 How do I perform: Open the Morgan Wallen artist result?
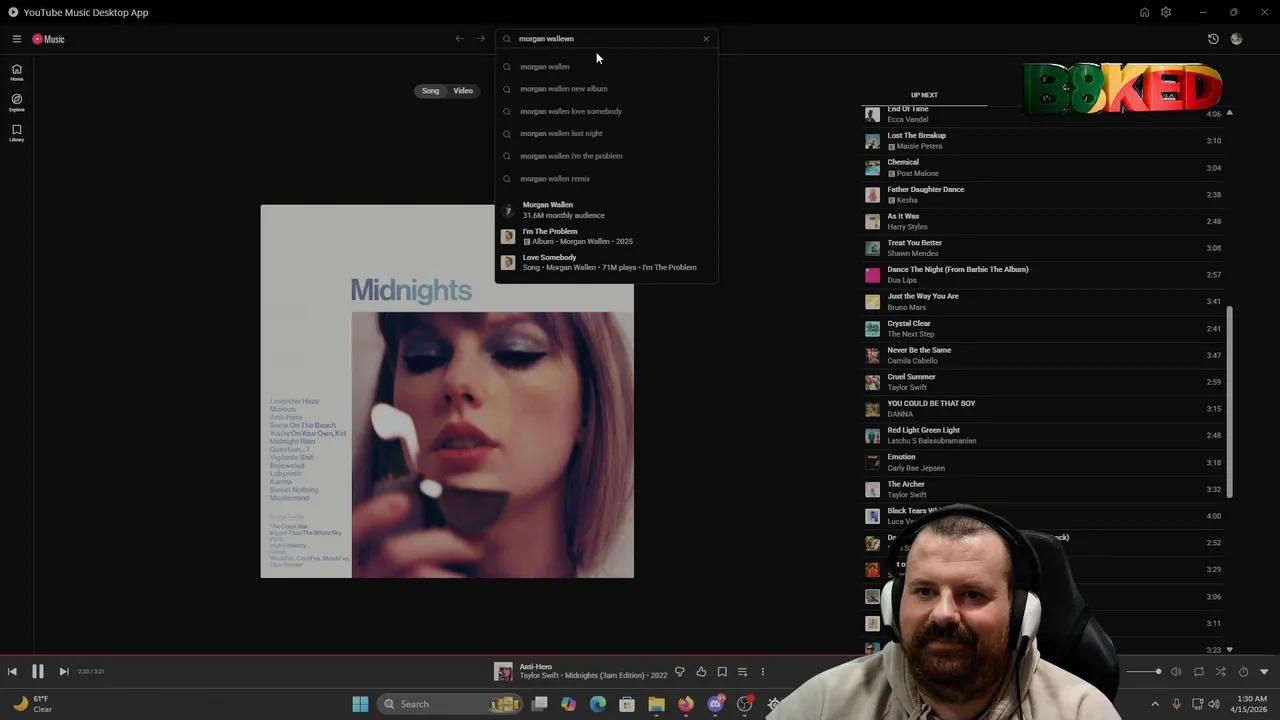(x=606, y=210)
